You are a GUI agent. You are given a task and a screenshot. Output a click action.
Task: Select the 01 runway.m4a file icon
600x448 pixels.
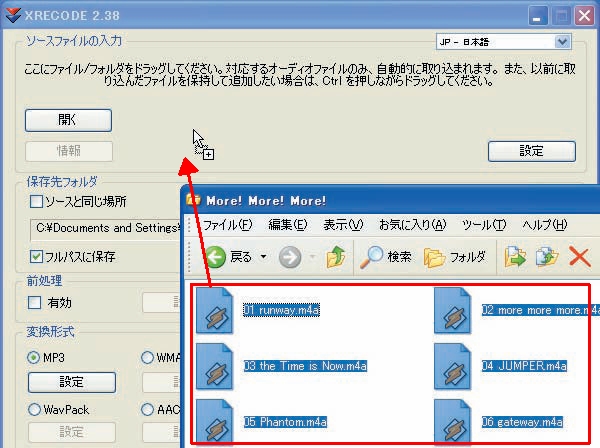[214, 311]
